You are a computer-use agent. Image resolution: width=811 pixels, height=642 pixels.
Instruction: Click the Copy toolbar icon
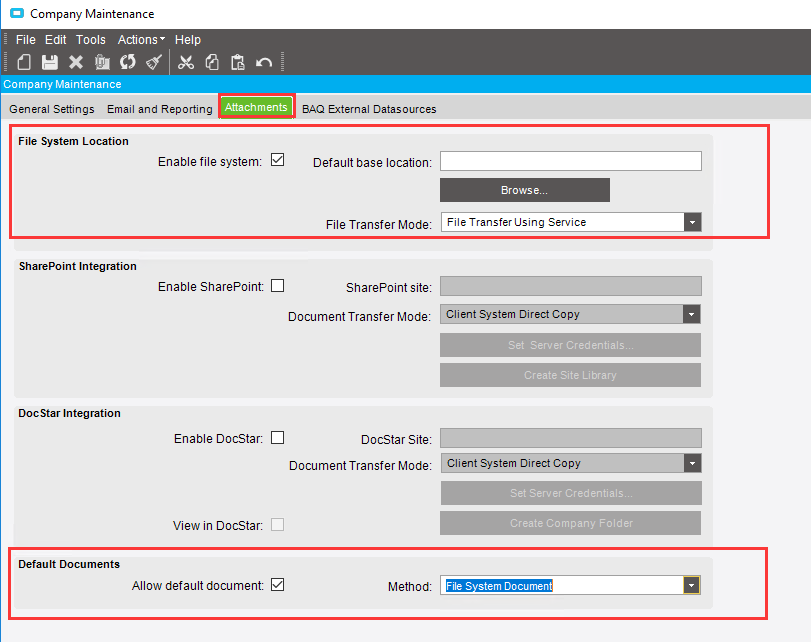click(212, 62)
